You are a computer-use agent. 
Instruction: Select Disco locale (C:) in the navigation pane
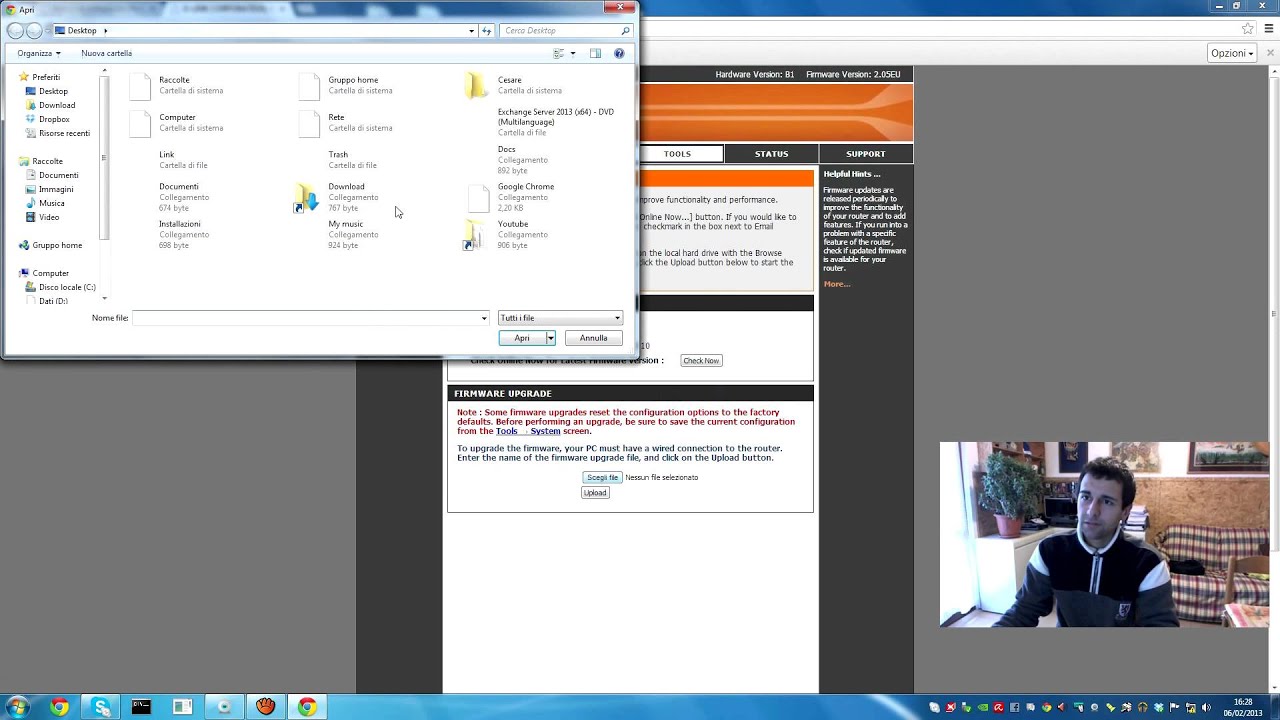pos(67,287)
